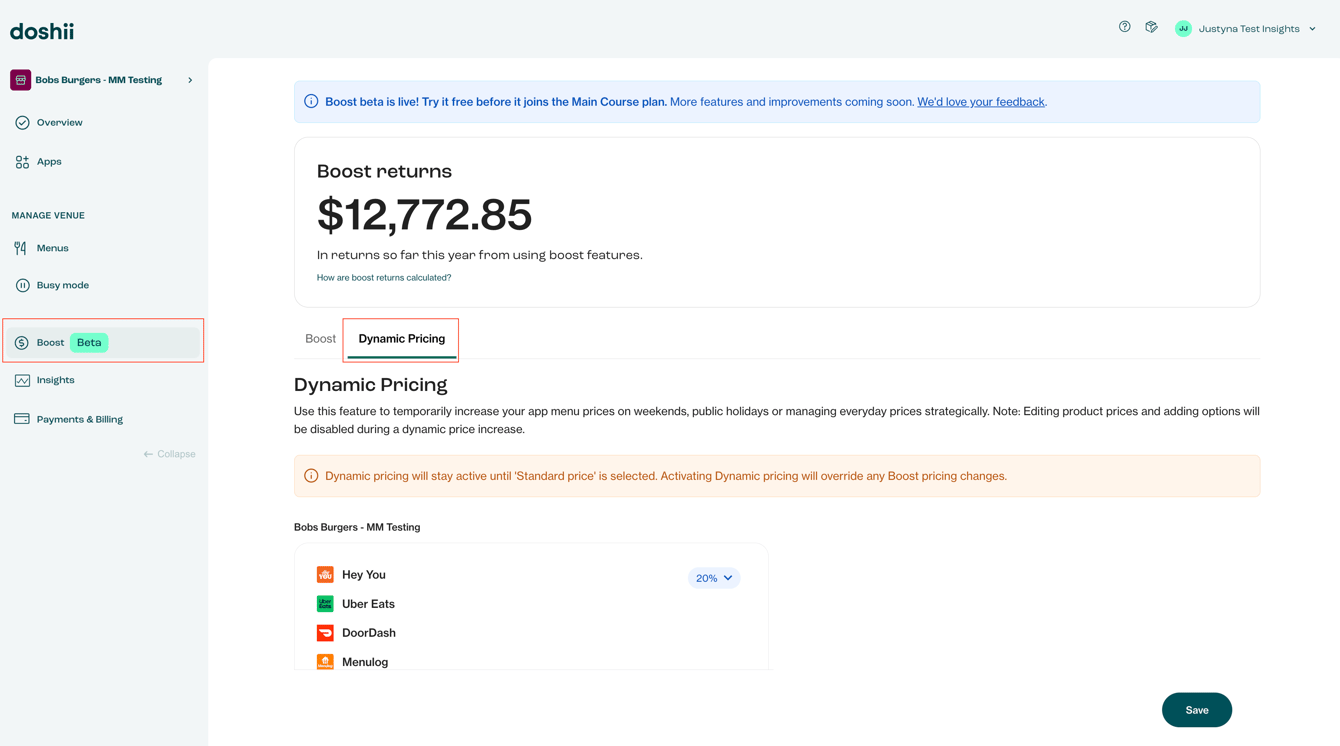Click the Save button
This screenshot has width=1340, height=746.
[1197, 710]
